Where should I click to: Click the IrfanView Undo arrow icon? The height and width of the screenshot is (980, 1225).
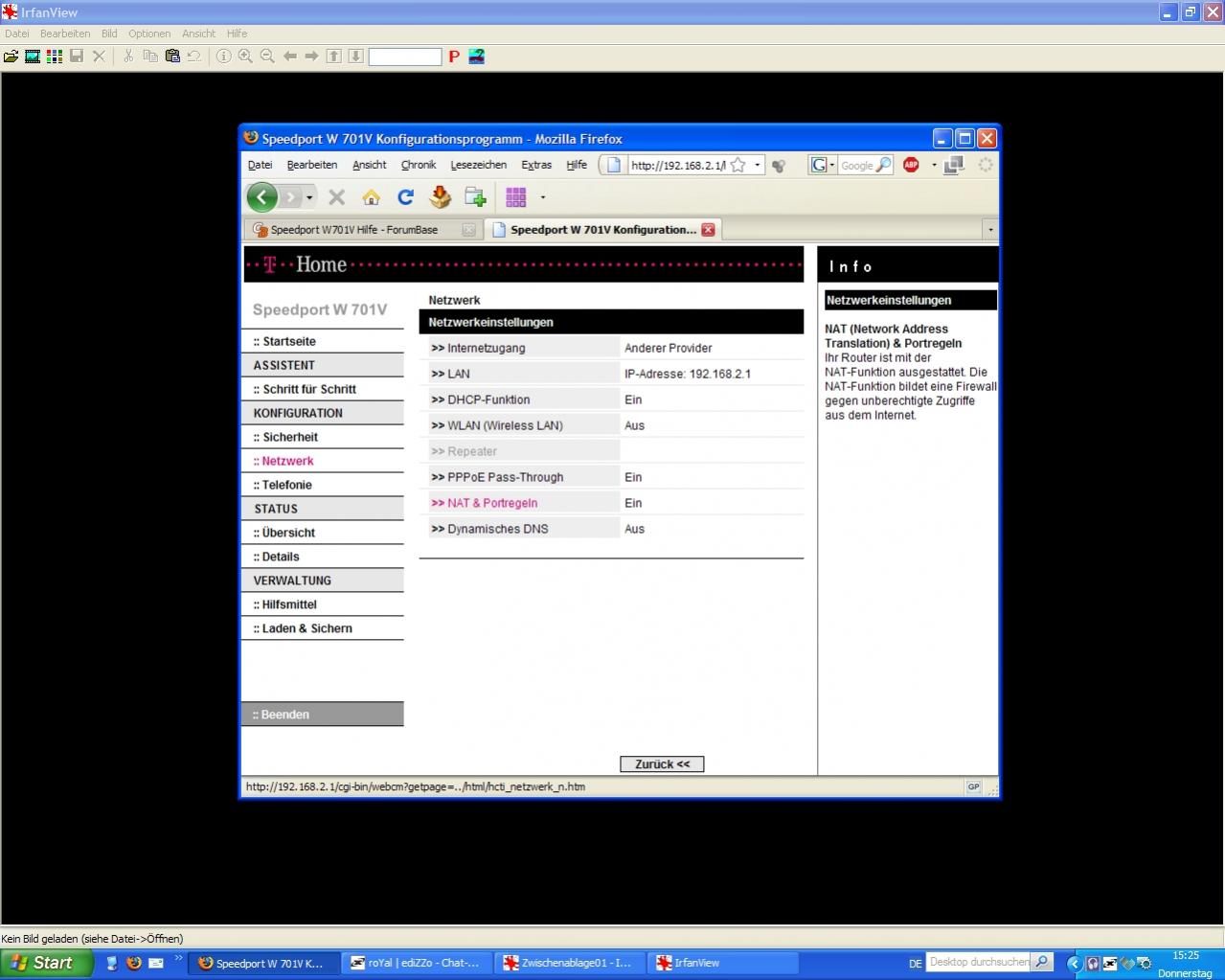coord(194,57)
